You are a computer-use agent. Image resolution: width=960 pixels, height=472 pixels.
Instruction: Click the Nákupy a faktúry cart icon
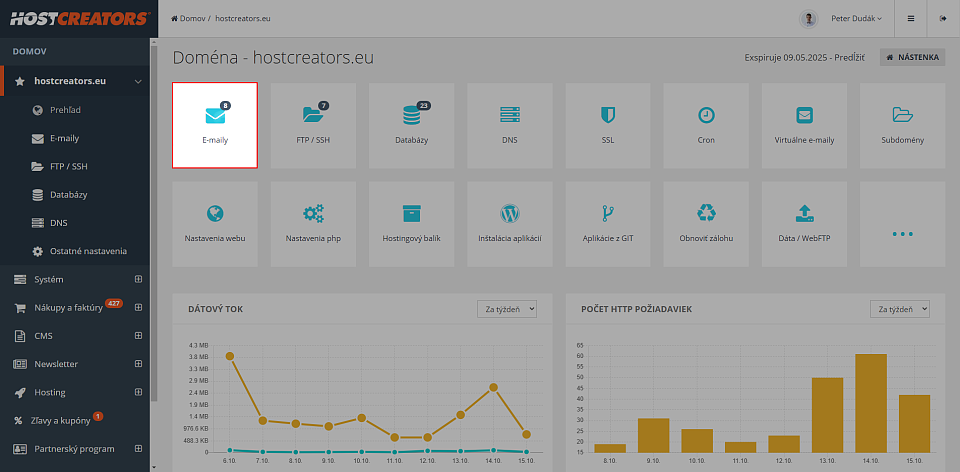(20, 308)
